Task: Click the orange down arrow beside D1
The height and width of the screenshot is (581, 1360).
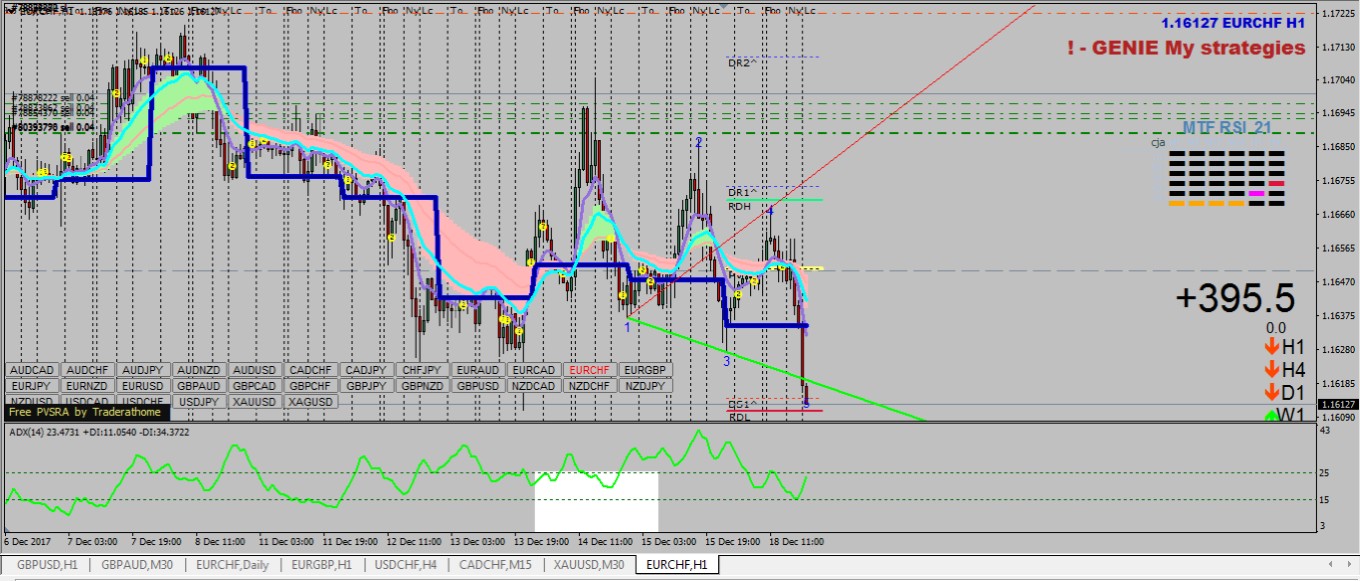Action: (x=1271, y=393)
